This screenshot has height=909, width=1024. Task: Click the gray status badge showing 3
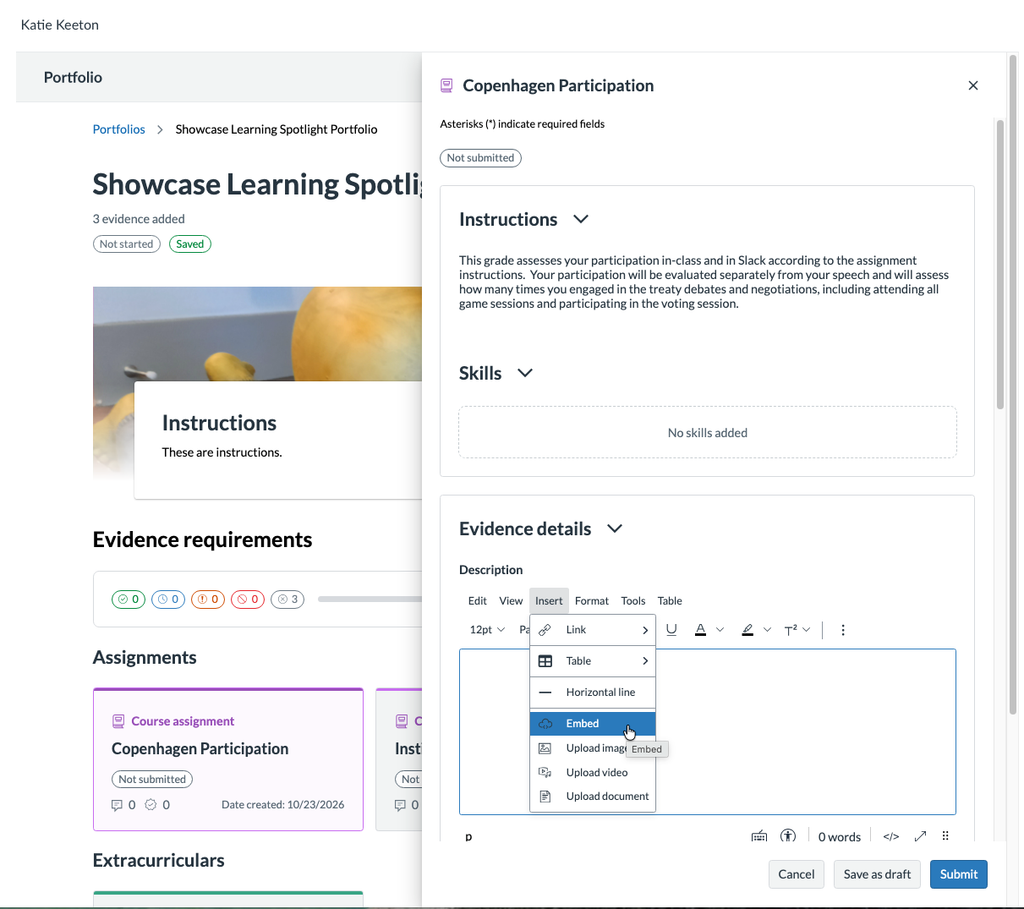287,599
